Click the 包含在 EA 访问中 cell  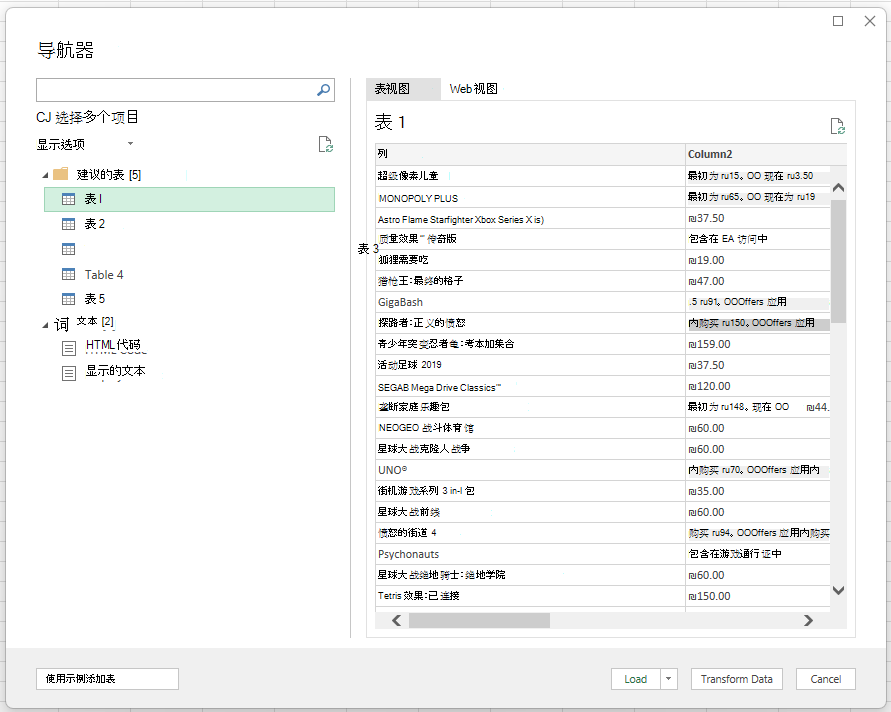[x=757, y=239]
